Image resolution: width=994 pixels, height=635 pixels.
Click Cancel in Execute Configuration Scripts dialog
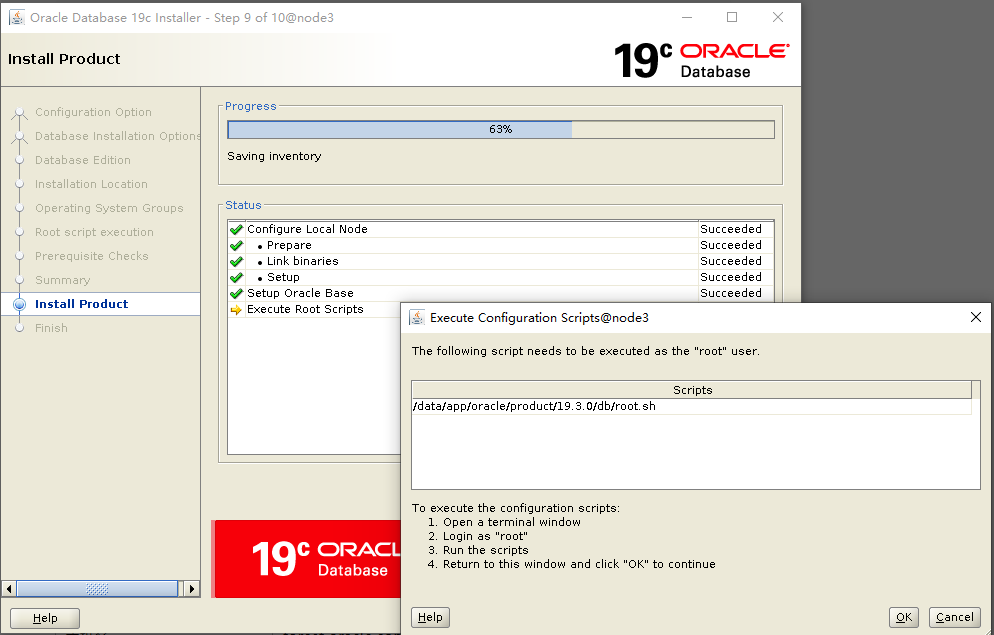(x=955, y=617)
